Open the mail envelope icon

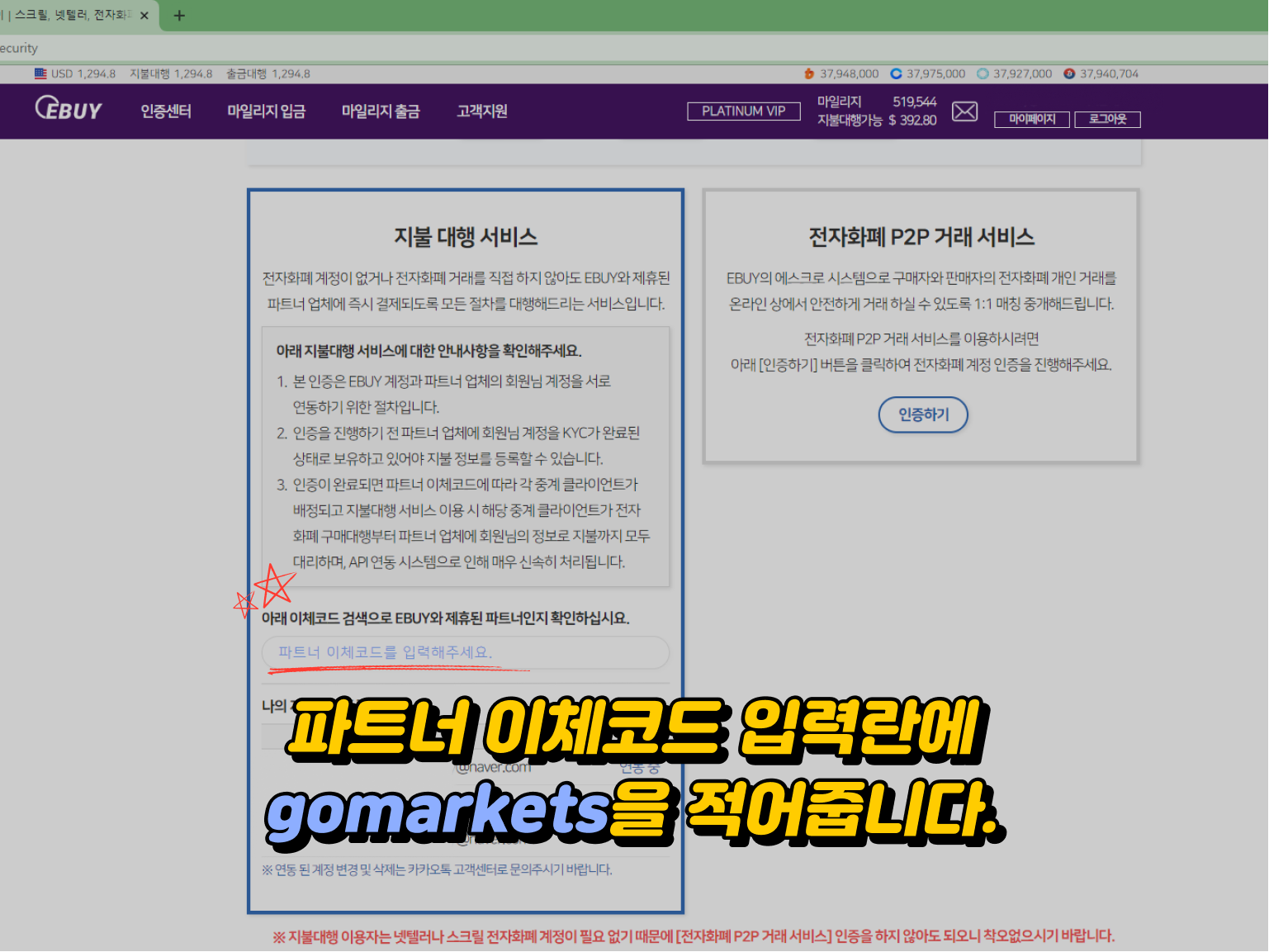pyautogui.click(x=964, y=111)
